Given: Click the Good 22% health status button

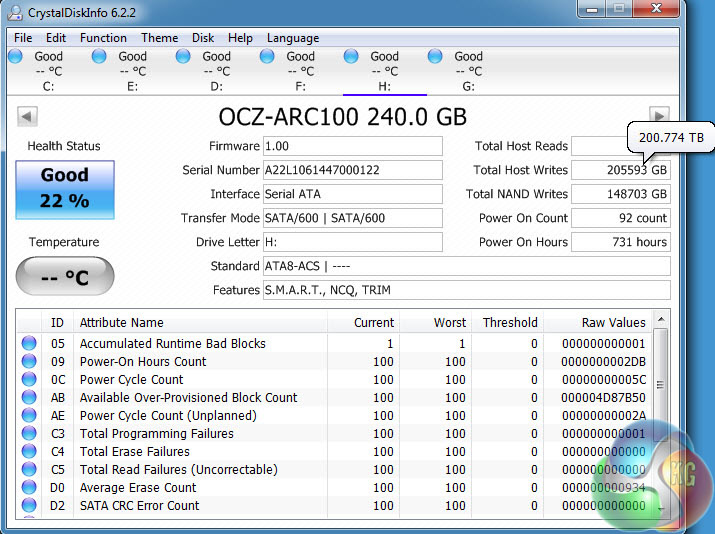Looking at the screenshot, I should pyautogui.click(x=65, y=187).
